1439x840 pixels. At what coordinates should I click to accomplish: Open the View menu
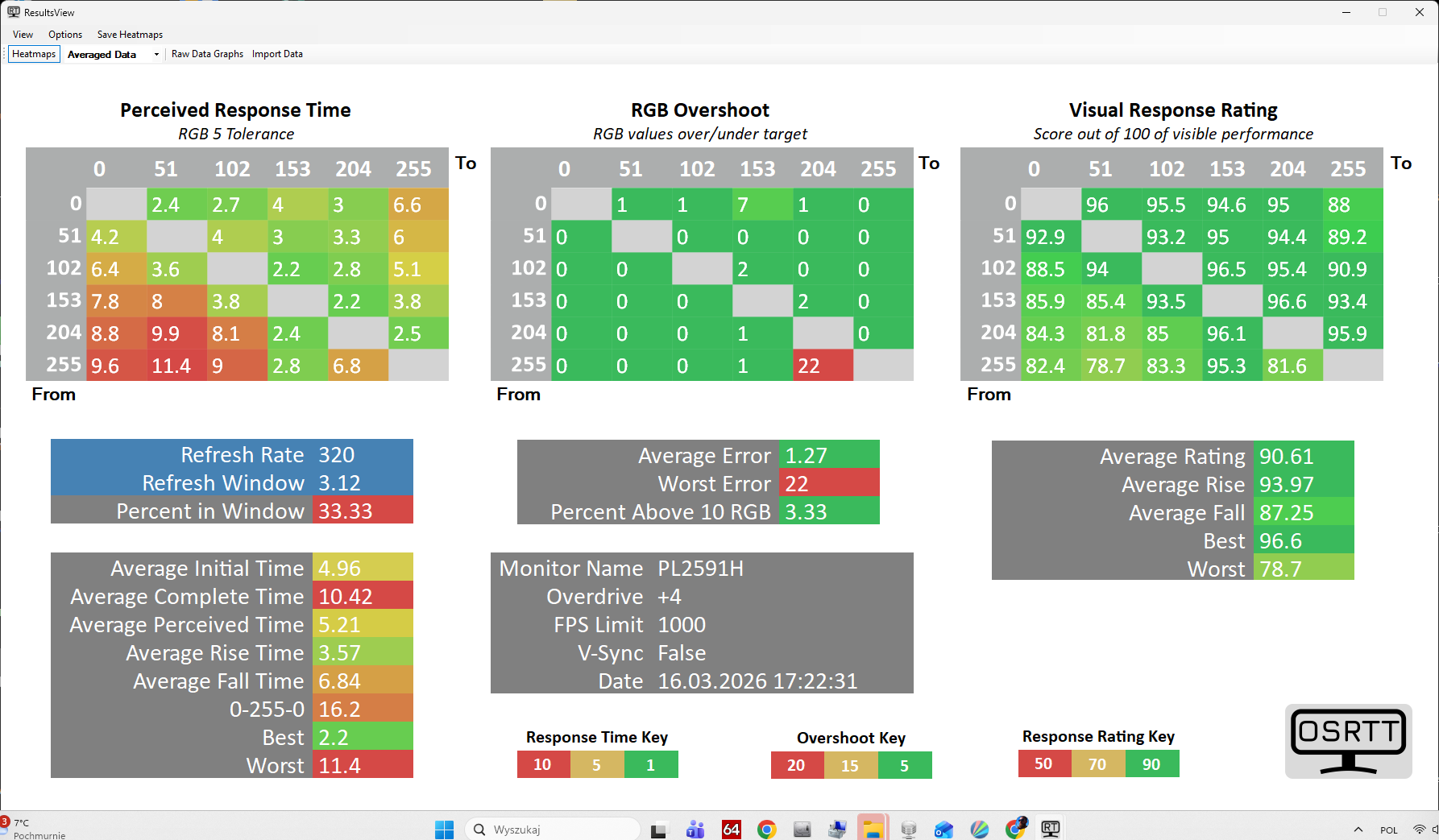click(x=23, y=35)
